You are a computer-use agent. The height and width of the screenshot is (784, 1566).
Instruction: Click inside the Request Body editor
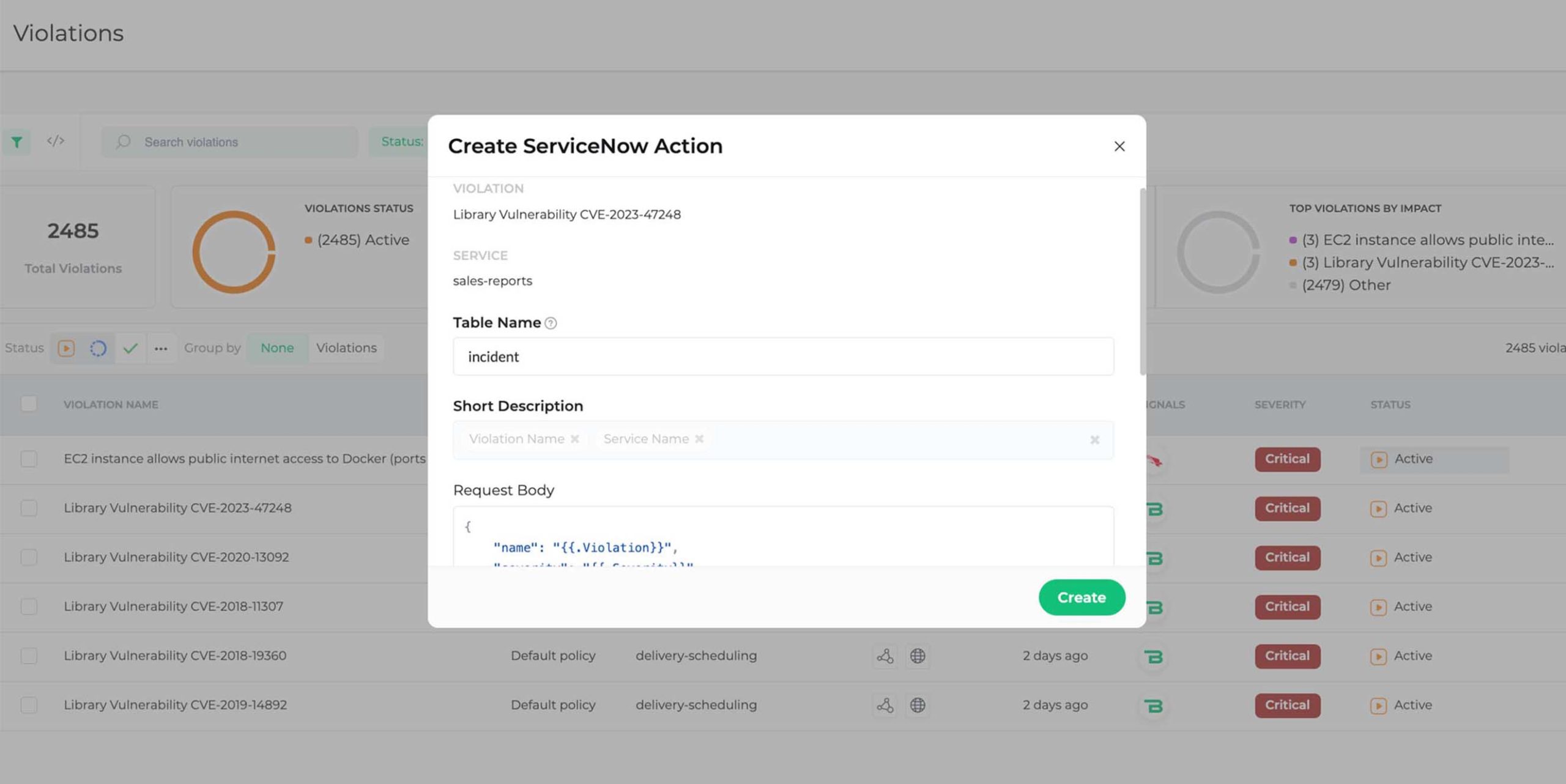coord(783,536)
